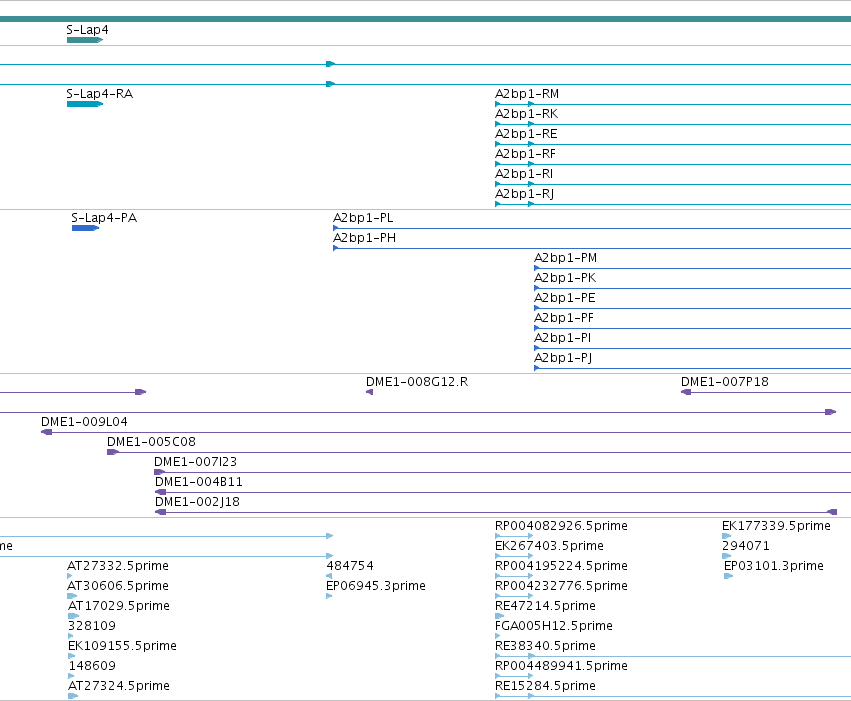
Task: Select EST EP06945.3prime
Action: (x=376, y=587)
